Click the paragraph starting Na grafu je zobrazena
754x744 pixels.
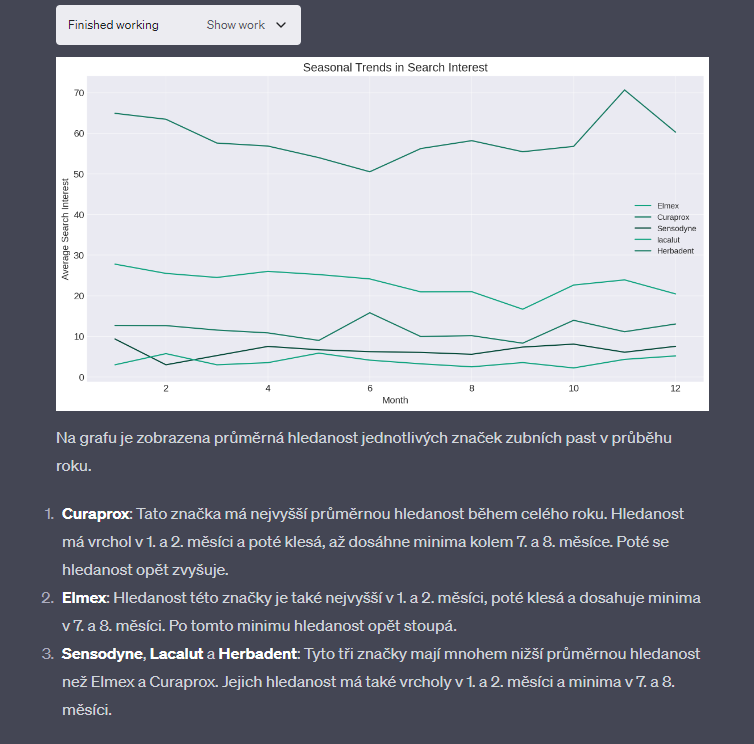pos(364,452)
